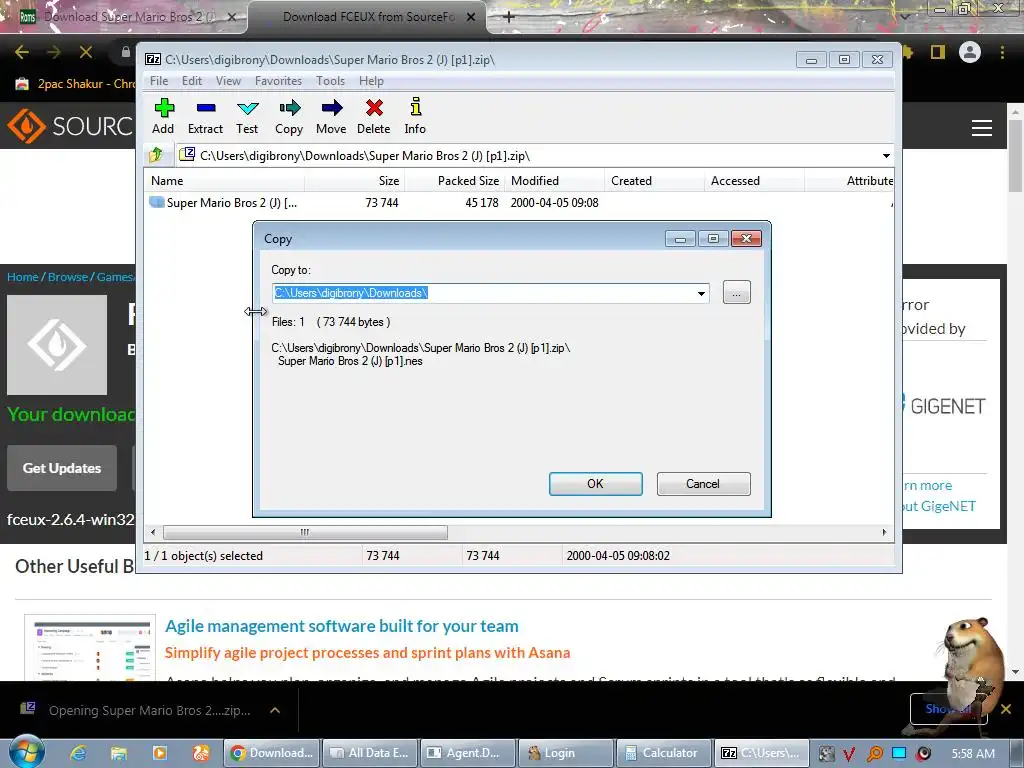
Task: Click the Move toolbar icon
Action: pos(331,116)
